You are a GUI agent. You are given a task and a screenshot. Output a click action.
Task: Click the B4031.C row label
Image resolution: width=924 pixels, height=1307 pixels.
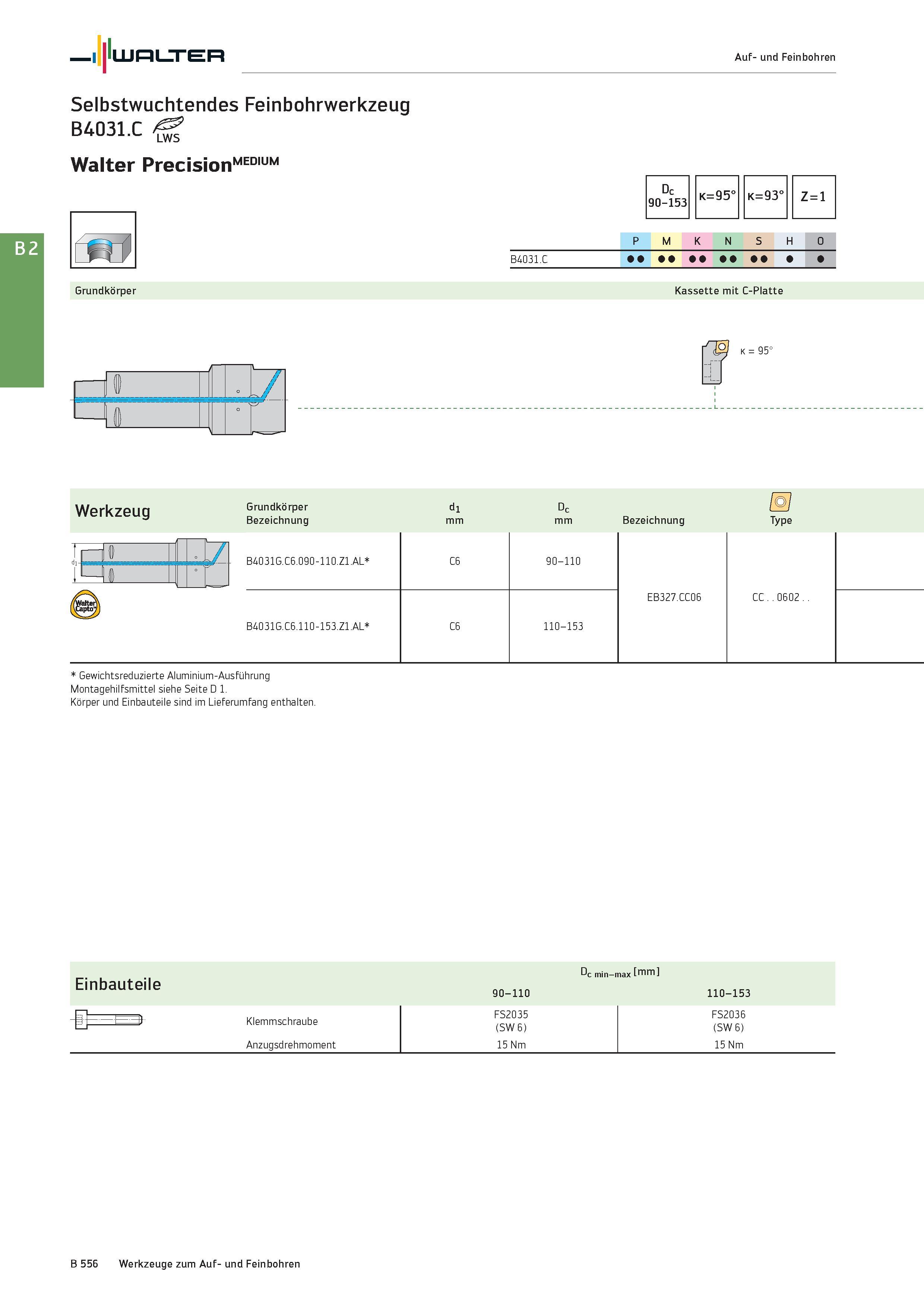tap(529, 260)
